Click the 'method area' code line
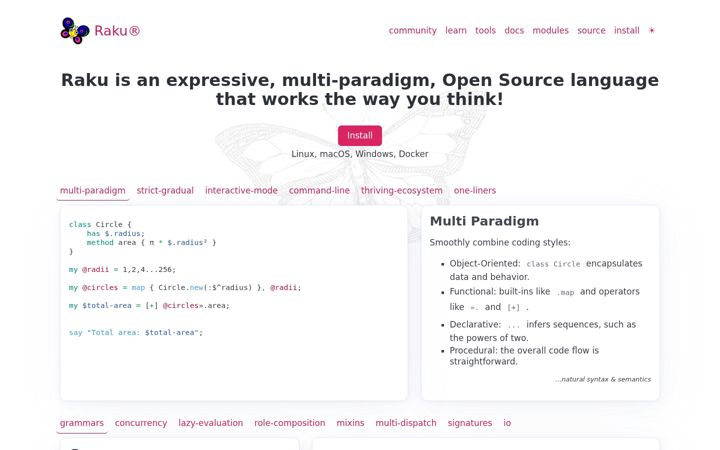Screen dimensions: 720x450 [x=151, y=242]
